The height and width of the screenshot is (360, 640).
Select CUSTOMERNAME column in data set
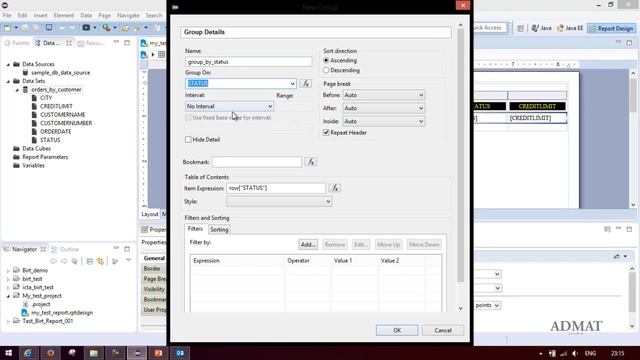pos(62,115)
